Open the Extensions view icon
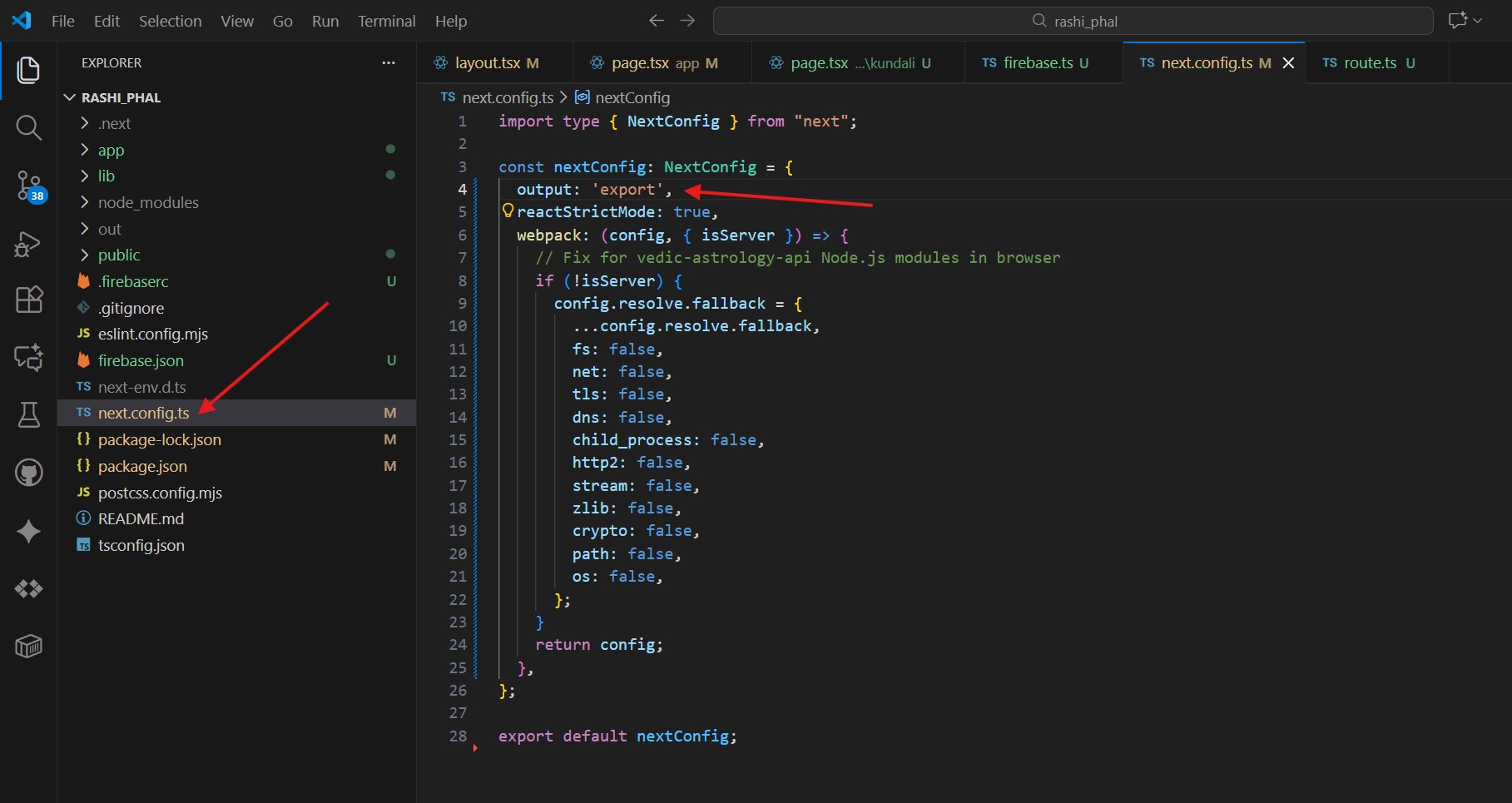 click(x=28, y=300)
